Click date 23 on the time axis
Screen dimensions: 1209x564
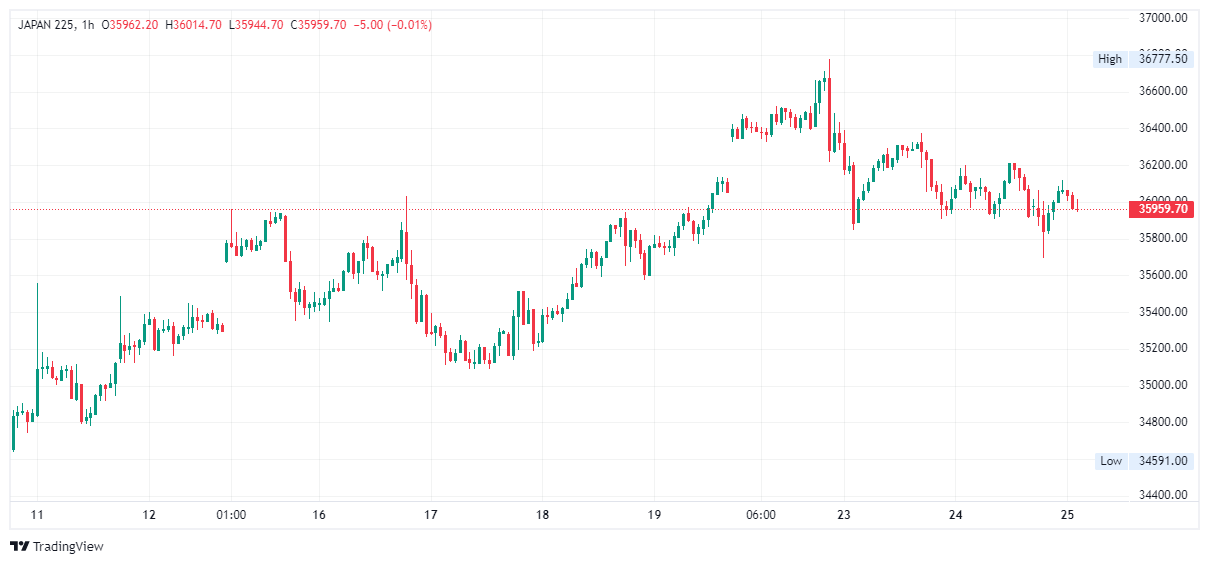pyautogui.click(x=843, y=515)
